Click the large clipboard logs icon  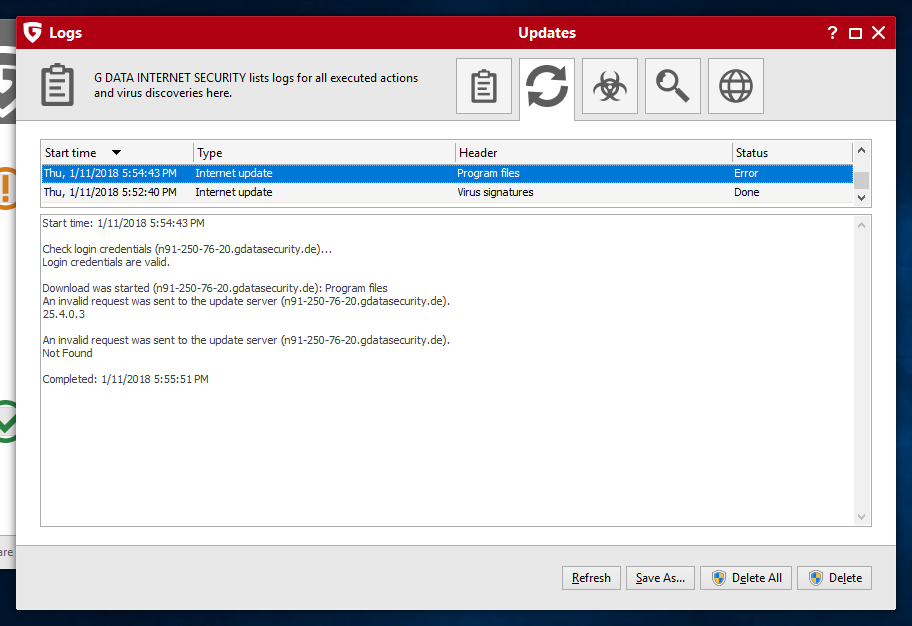pyautogui.click(x=58, y=85)
